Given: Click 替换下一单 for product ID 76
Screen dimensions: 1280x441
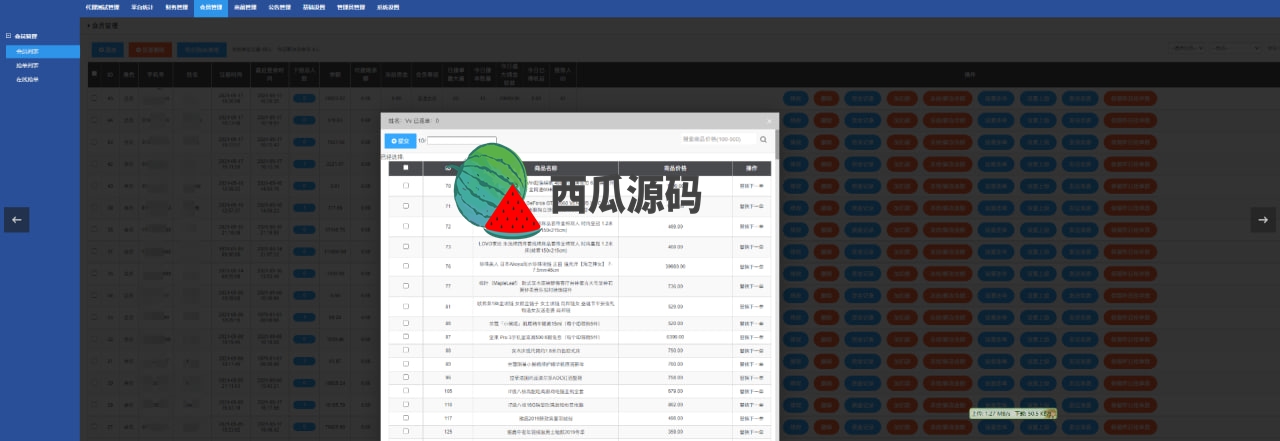Looking at the screenshot, I should (751, 267).
